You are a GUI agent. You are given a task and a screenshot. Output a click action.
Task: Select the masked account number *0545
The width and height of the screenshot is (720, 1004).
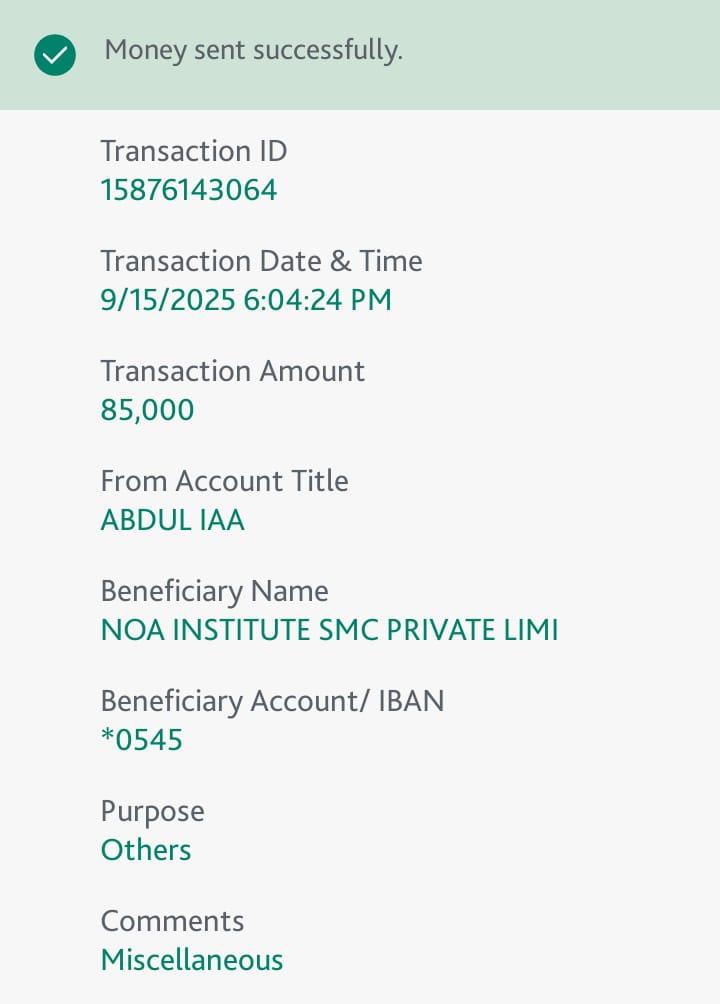click(142, 740)
